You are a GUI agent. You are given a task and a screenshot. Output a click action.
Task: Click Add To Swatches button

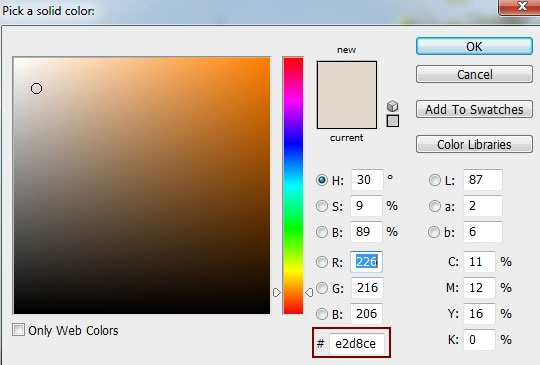click(x=474, y=110)
